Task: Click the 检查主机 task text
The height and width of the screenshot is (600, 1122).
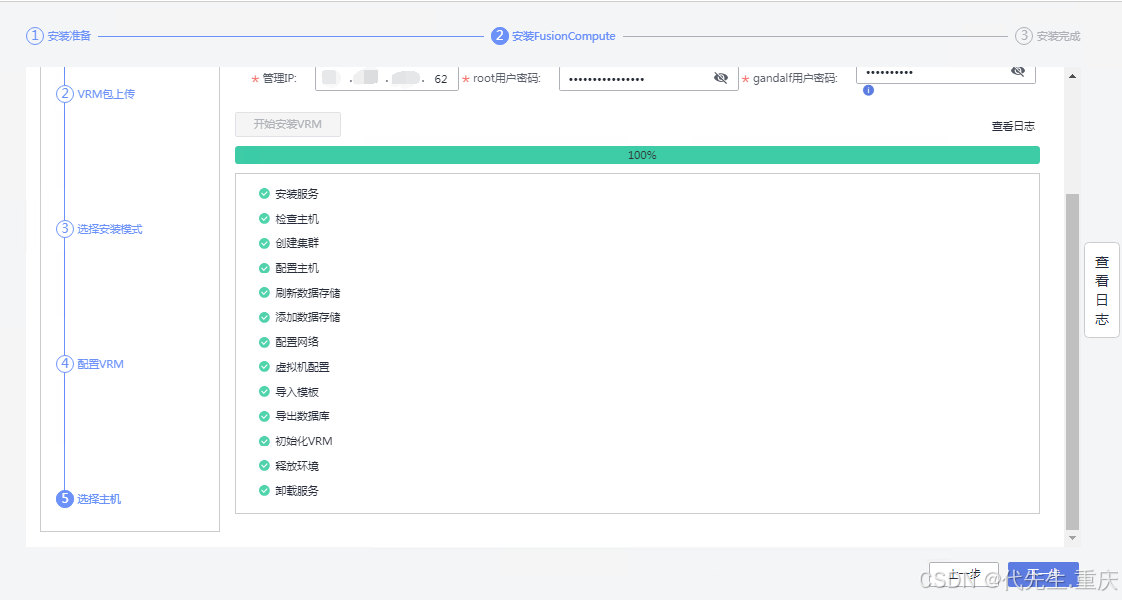Action: point(297,219)
